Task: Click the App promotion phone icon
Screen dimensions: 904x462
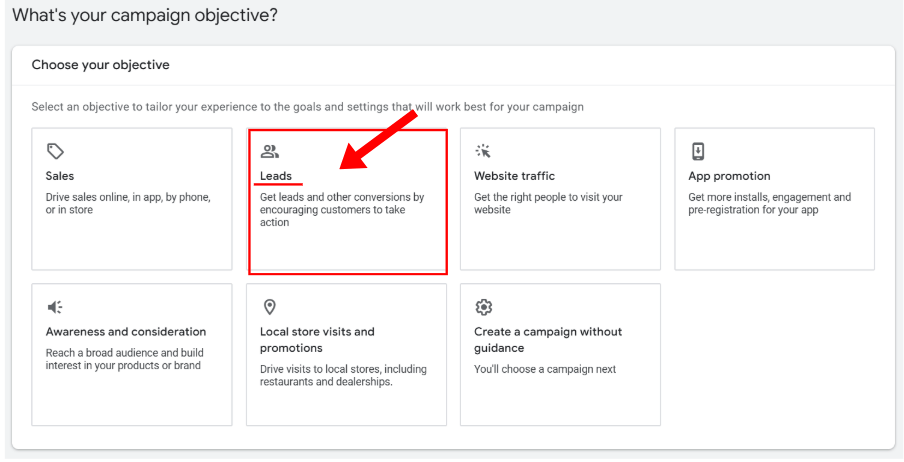Action: click(698, 151)
